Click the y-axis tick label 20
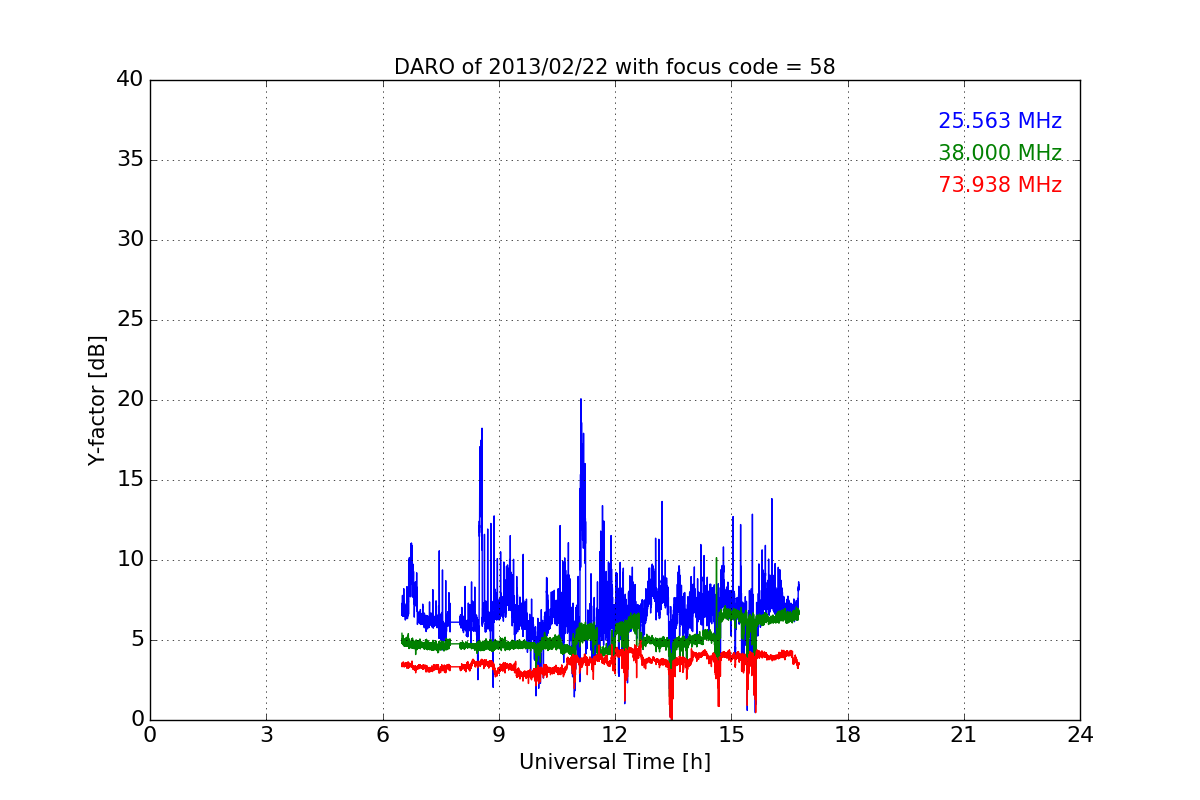 130,400
